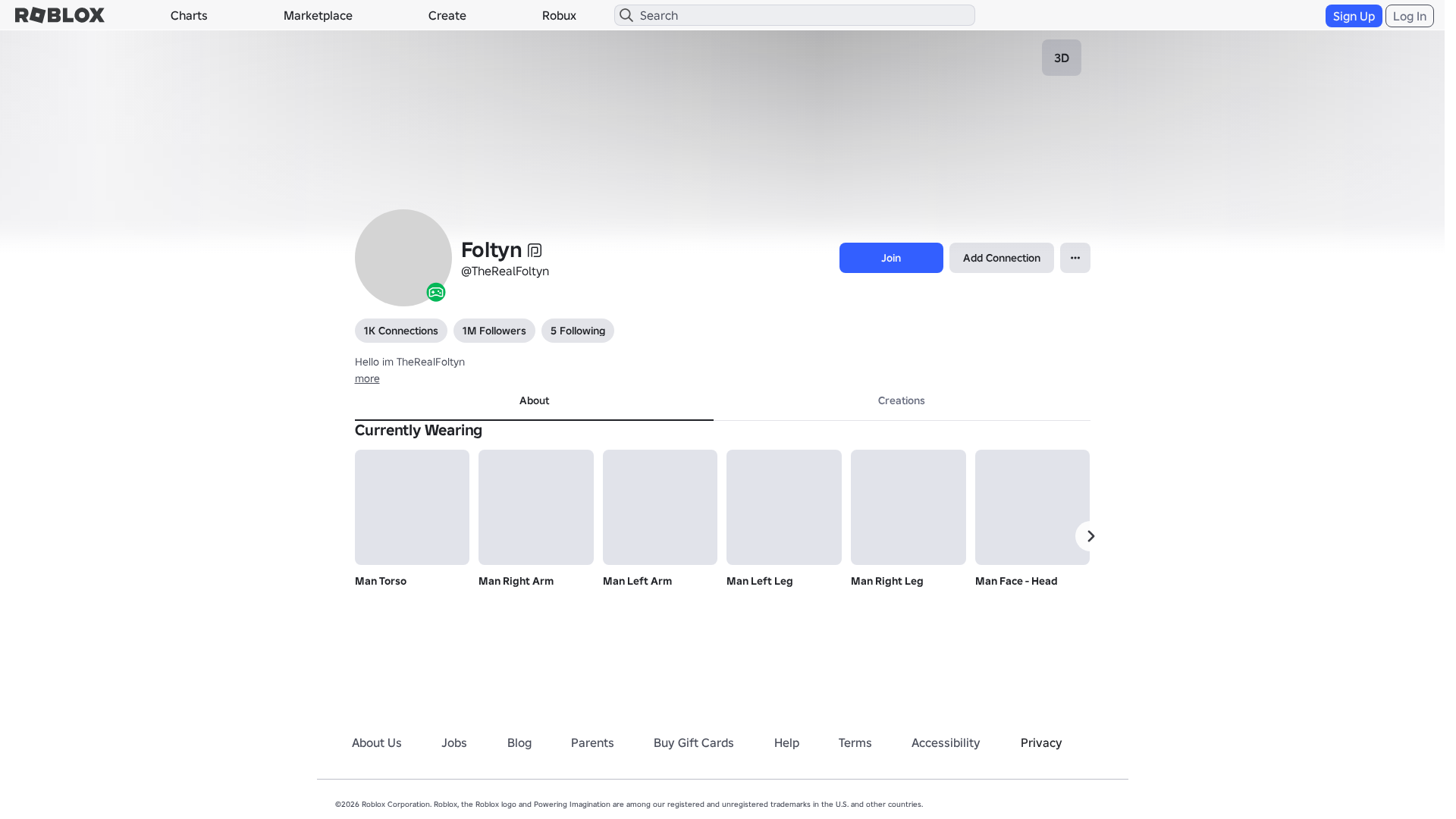Click the Man Torso label
Image resolution: width=1456 pixels, height=819 pixels.
(381, 581)
